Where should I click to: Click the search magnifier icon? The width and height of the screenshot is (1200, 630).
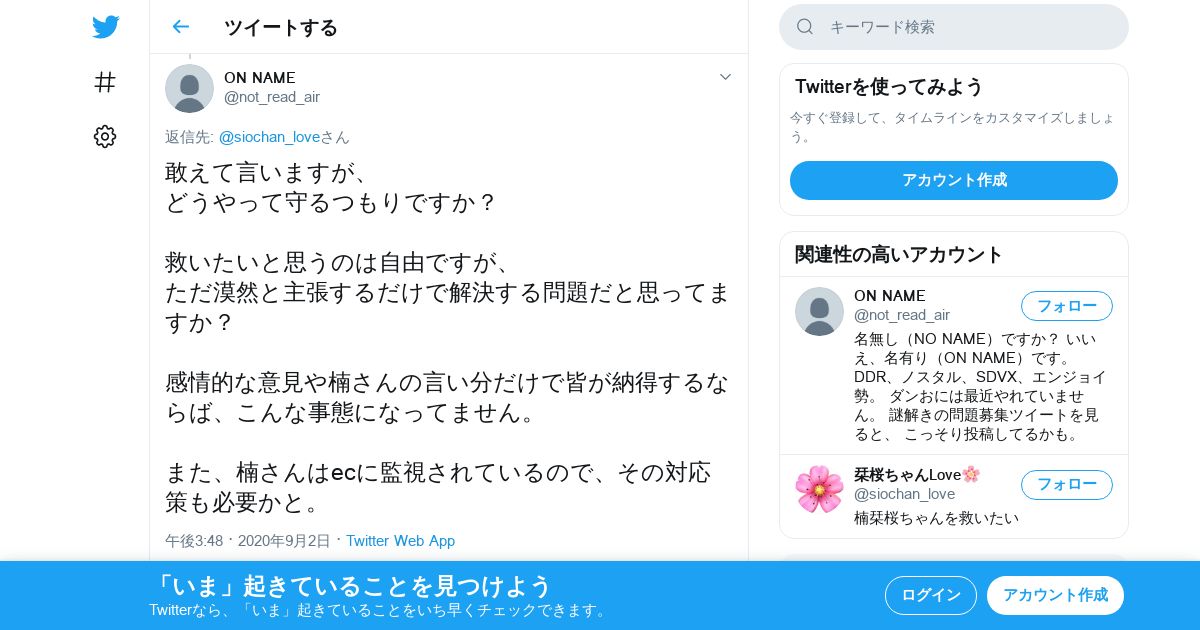[805, 27]
